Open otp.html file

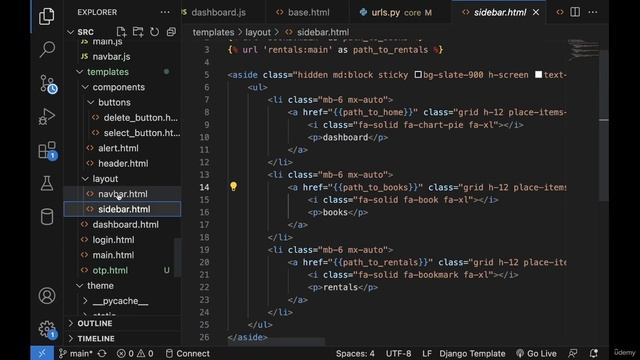(x=110, y=270)
